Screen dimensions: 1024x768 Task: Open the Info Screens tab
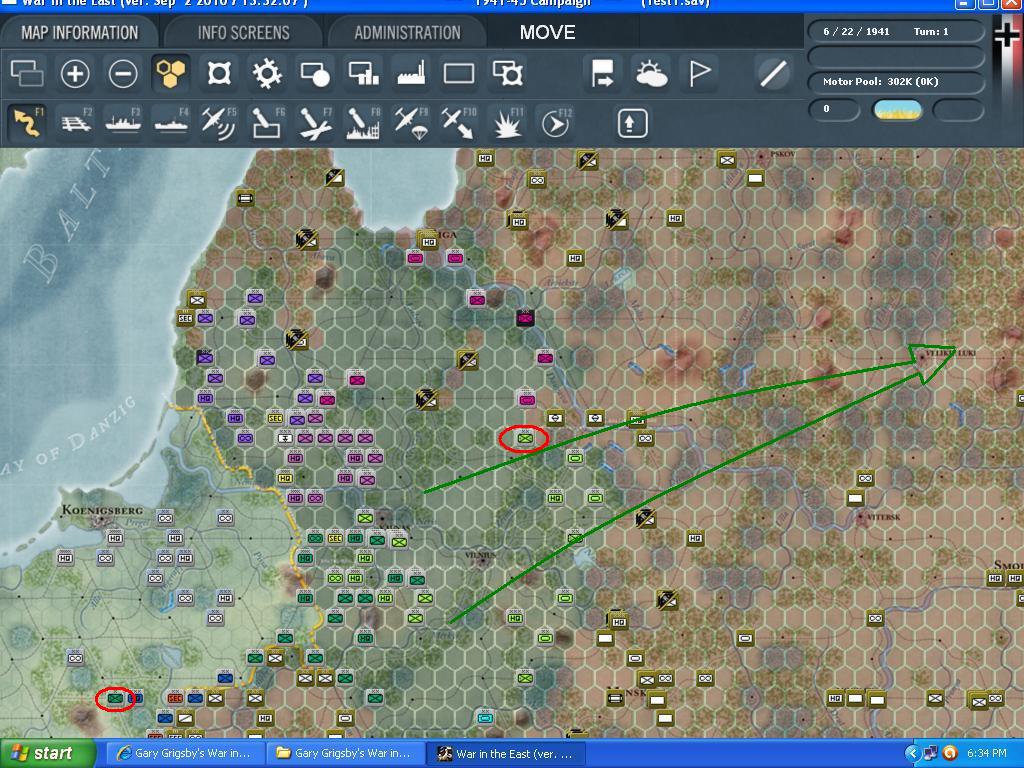[x=243, y=32]
